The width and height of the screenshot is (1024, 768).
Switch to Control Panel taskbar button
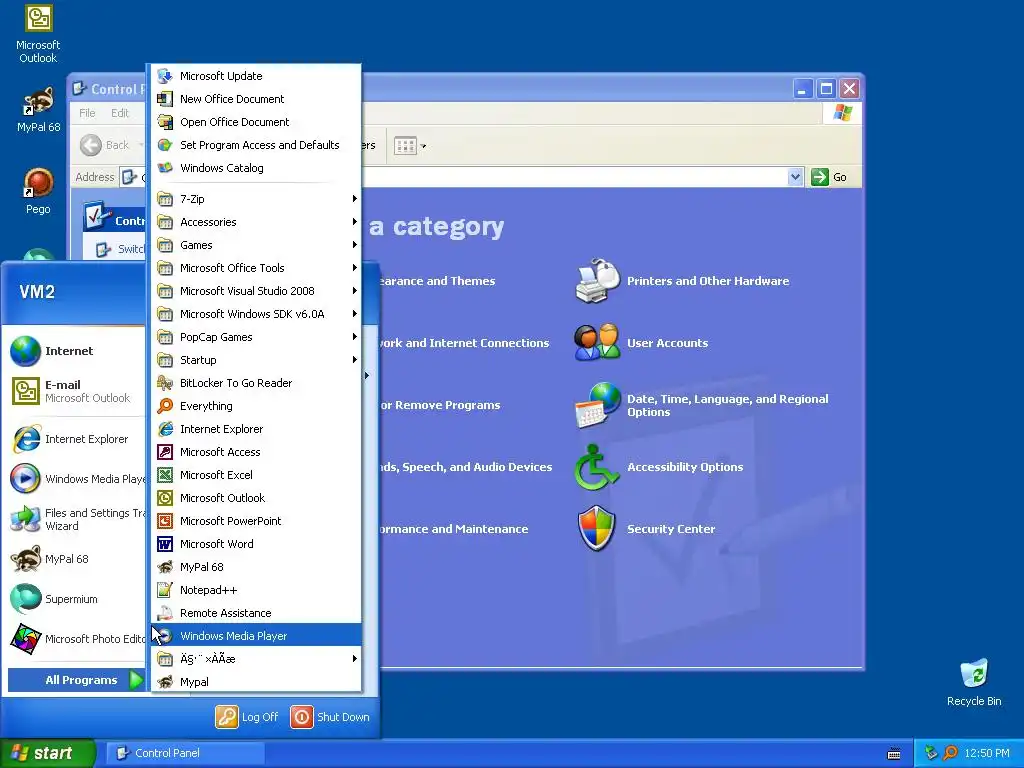coord(185,753)
